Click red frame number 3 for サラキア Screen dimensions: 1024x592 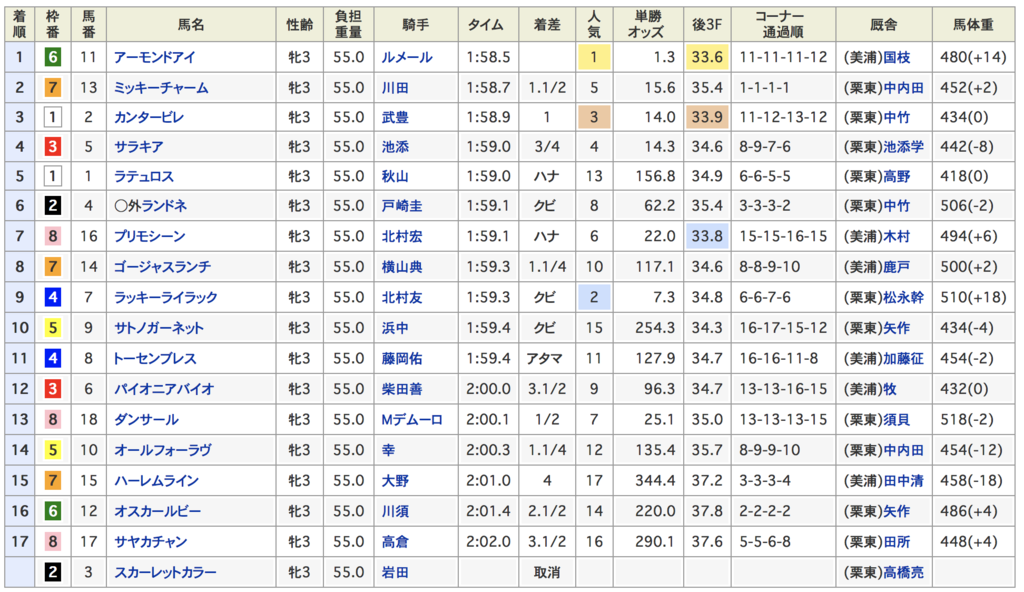coord(53,147)
